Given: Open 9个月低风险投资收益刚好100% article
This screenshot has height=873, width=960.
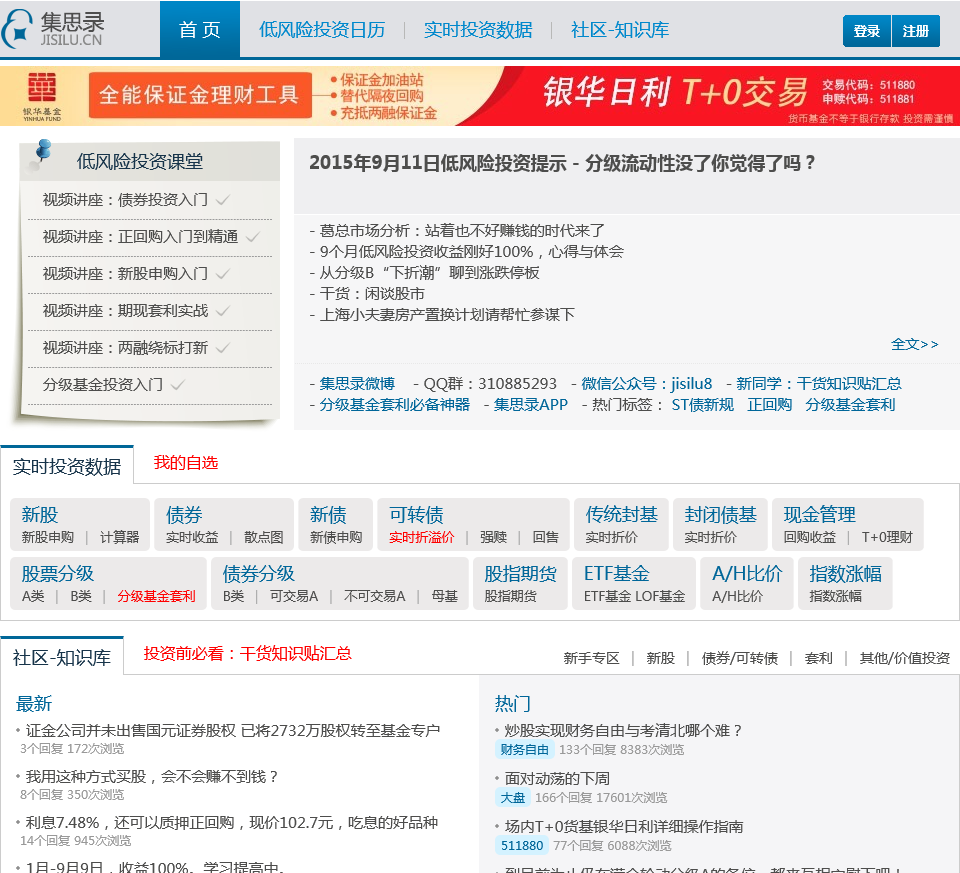Looking at the screenshot, I should coord(471,252).
